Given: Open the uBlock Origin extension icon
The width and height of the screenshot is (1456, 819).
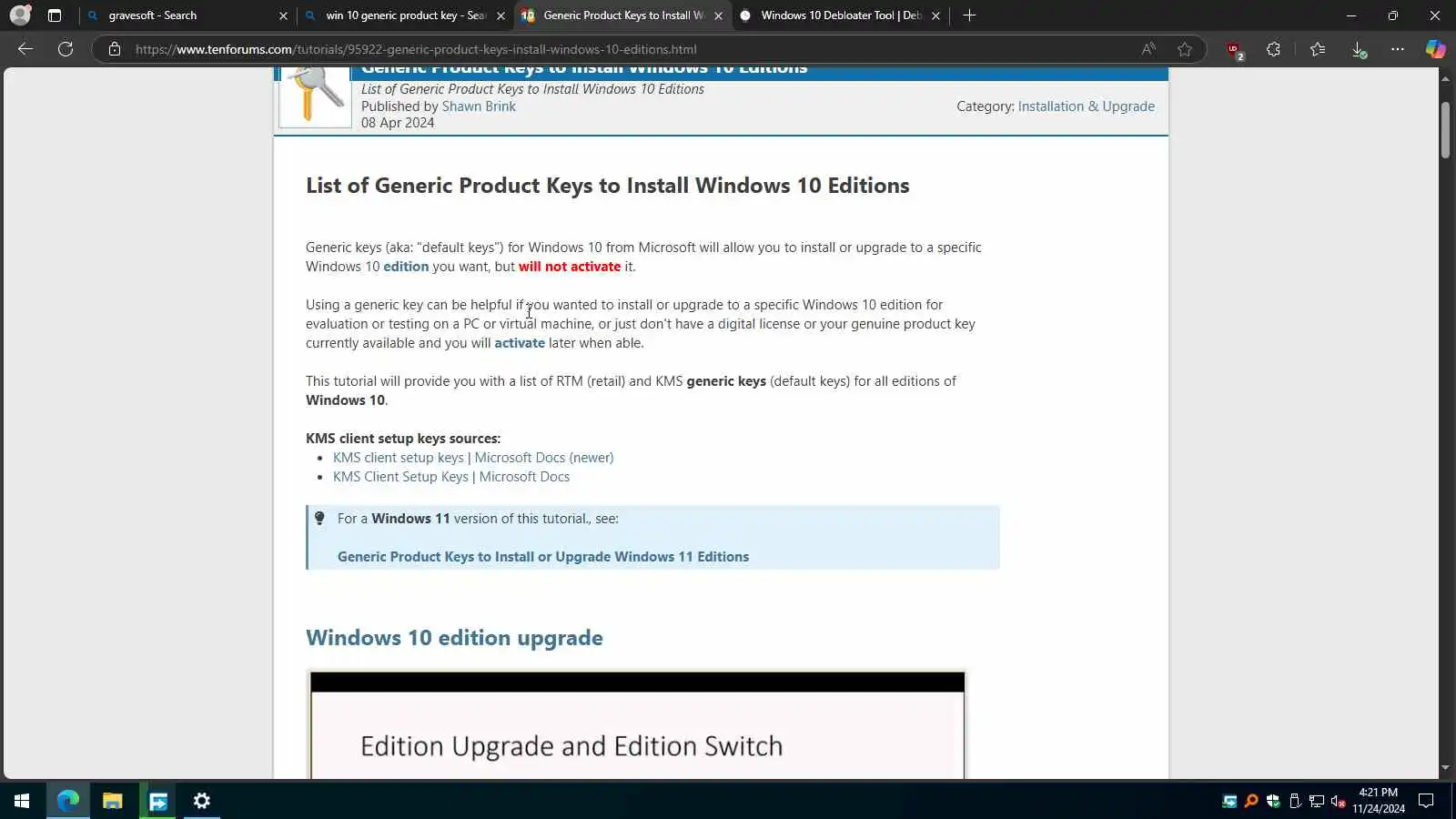Looking at the screenshot, I should (x=1234, y=50).
